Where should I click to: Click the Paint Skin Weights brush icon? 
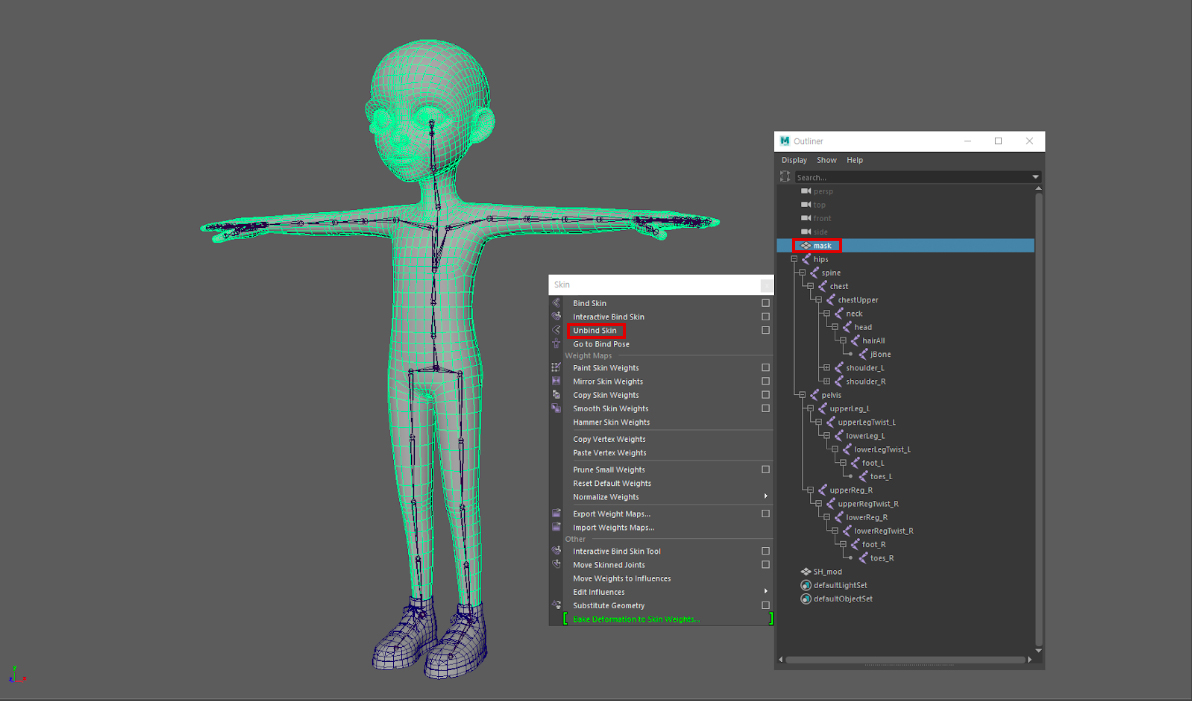coord(556,368)
